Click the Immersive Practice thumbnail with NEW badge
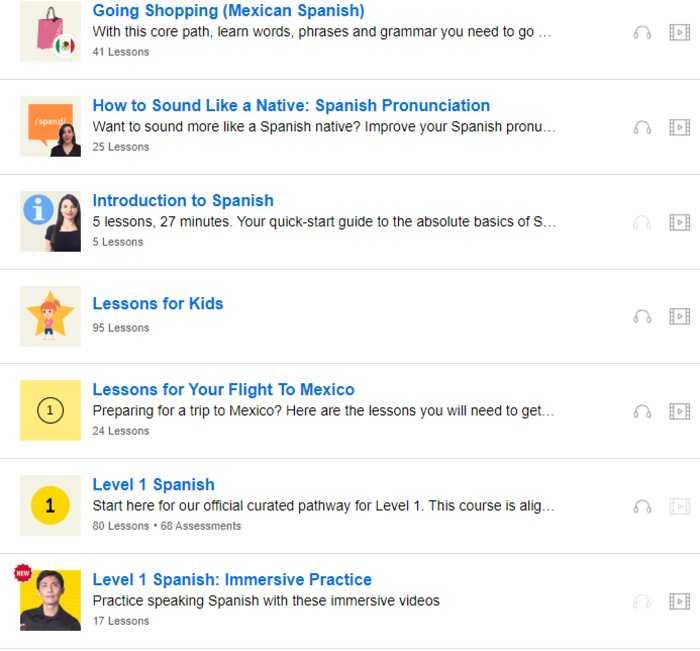This screenshot has height=651, width=700. pos(50,600)
